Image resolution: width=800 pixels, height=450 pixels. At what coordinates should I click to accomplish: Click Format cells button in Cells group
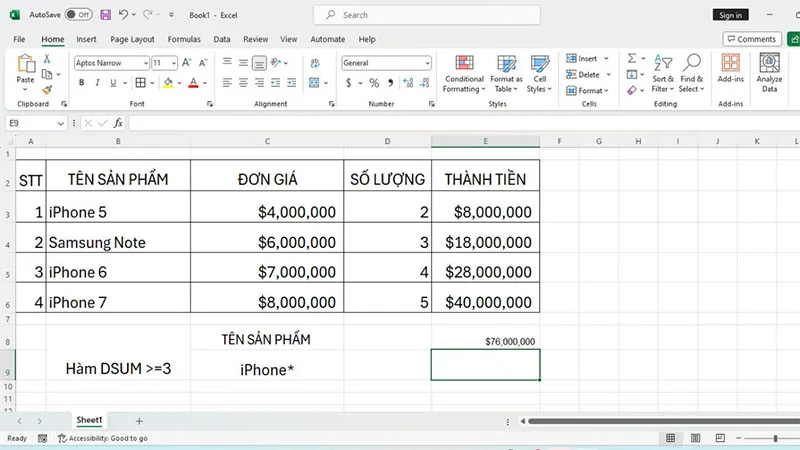click(x=588, y=90)
